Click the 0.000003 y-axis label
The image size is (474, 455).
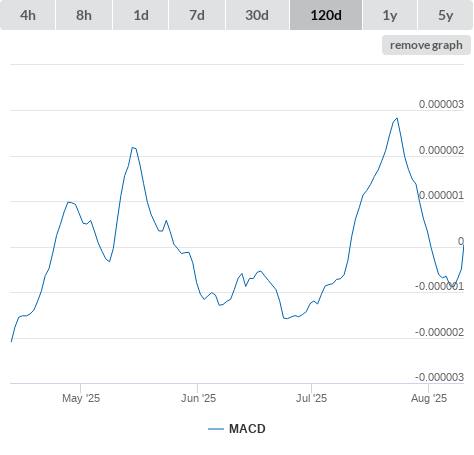tap(441, 104)
